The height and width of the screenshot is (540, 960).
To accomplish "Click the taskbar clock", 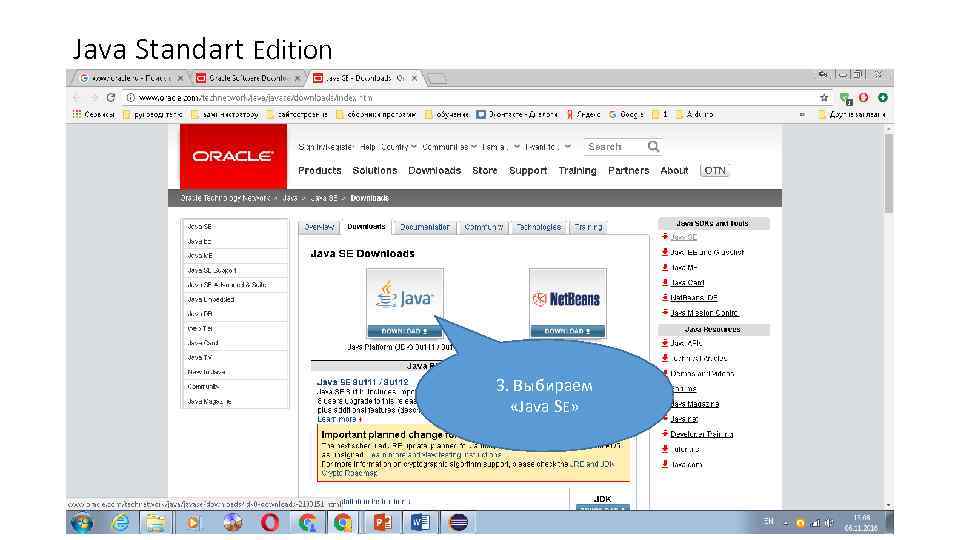I will tap(861, 522).
